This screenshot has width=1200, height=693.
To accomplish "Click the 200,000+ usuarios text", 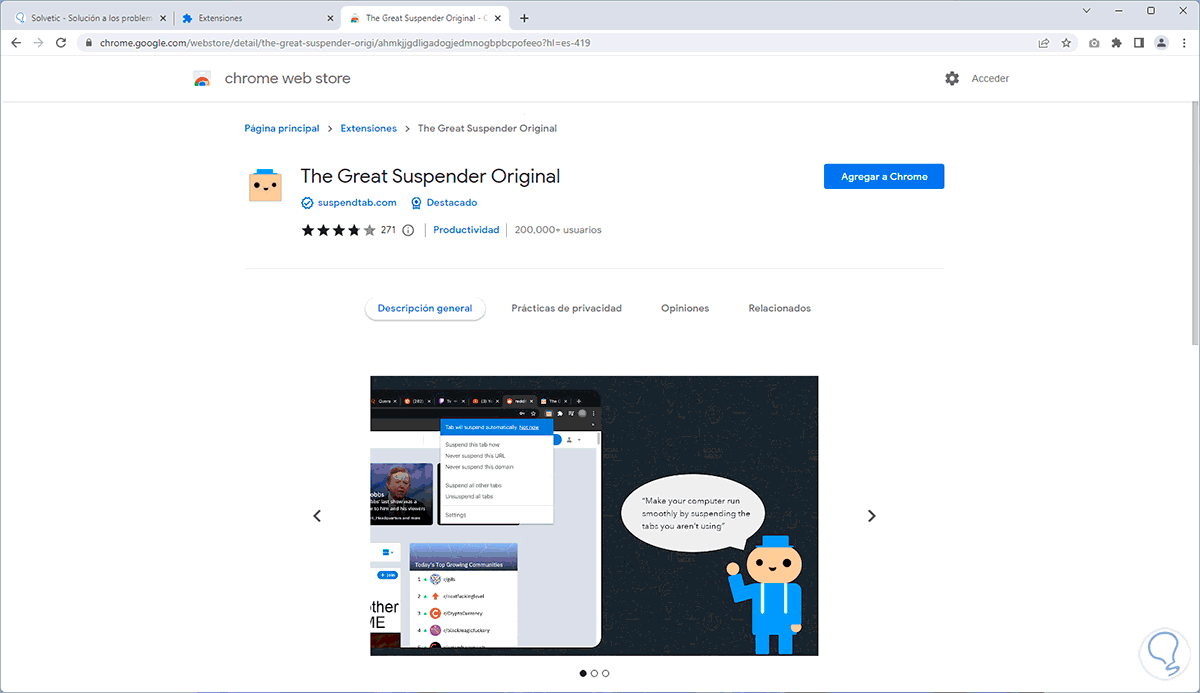I will pyautogui.click(x=558, y=230).
